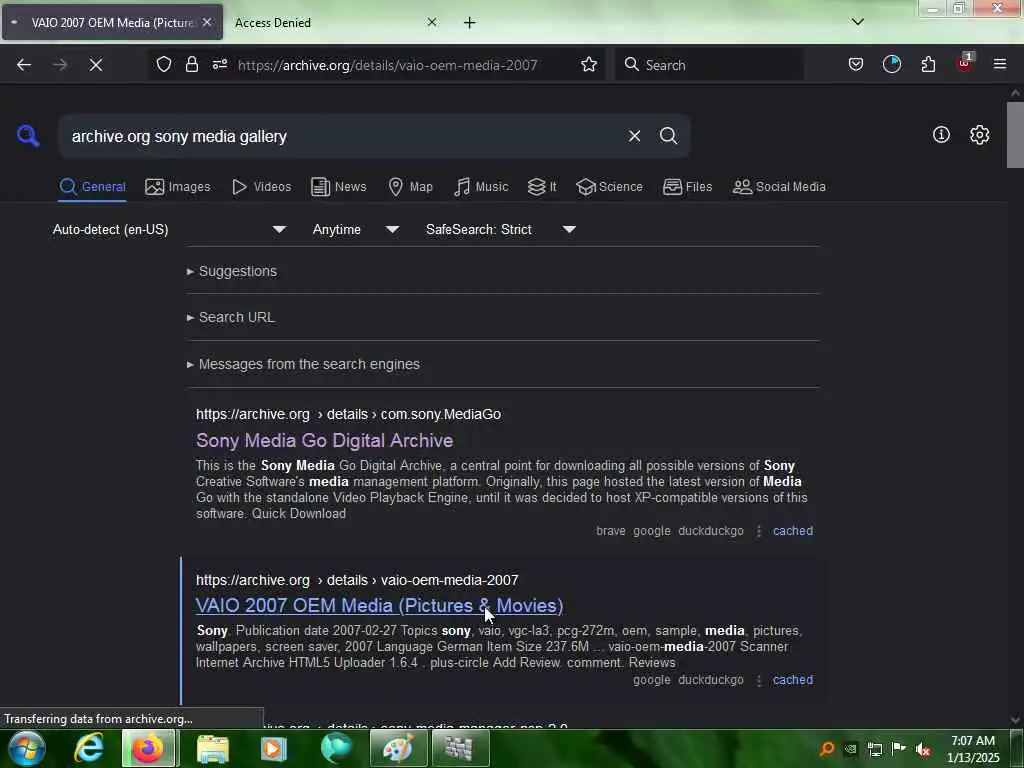Open cached version of VAIO 2007 result
This screenshot has width=1024, height=768.
tap(793, 680)
